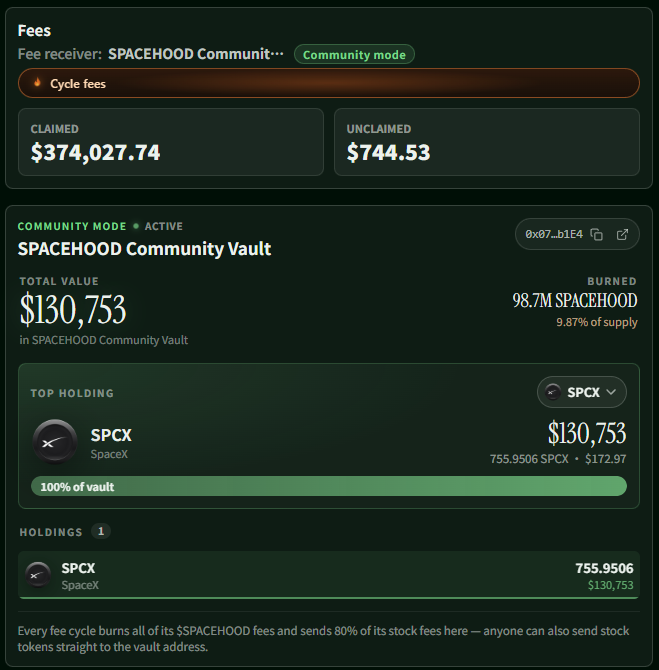Run the Cycle fees button
Image resolution: width=659 pixels, height=670 pixels.
coord(329,83)
